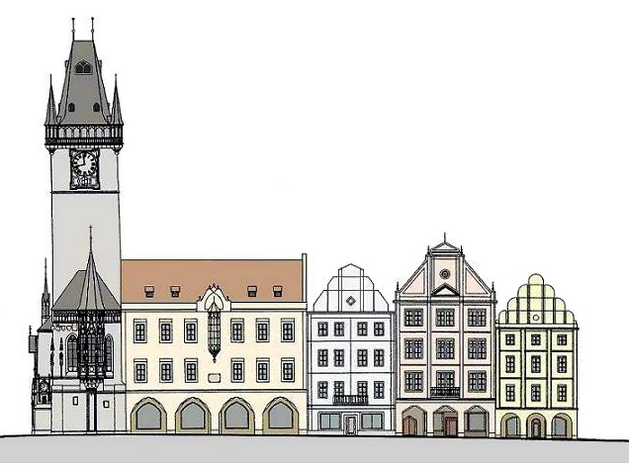
Task: Click the ground-floor door of the white house
Action: (x=349, y=423)
